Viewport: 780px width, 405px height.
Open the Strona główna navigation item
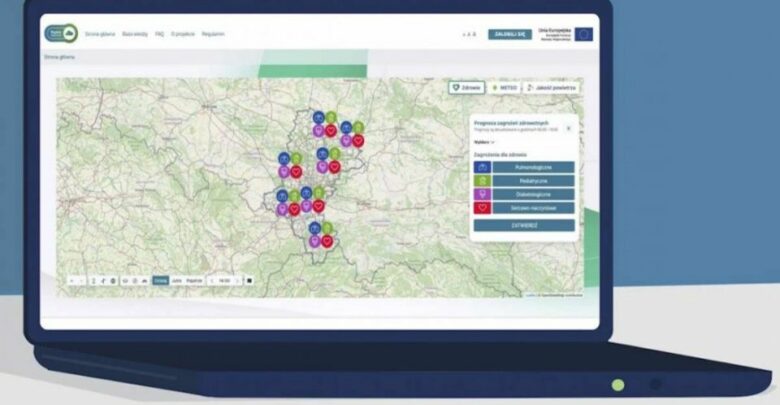[x=100, y=34]
